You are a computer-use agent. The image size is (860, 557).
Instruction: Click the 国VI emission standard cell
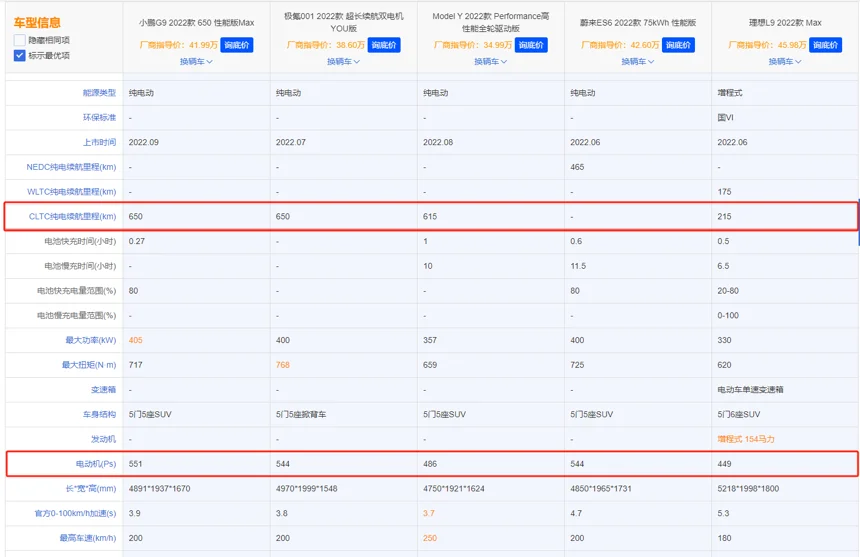tap(725, 117)
